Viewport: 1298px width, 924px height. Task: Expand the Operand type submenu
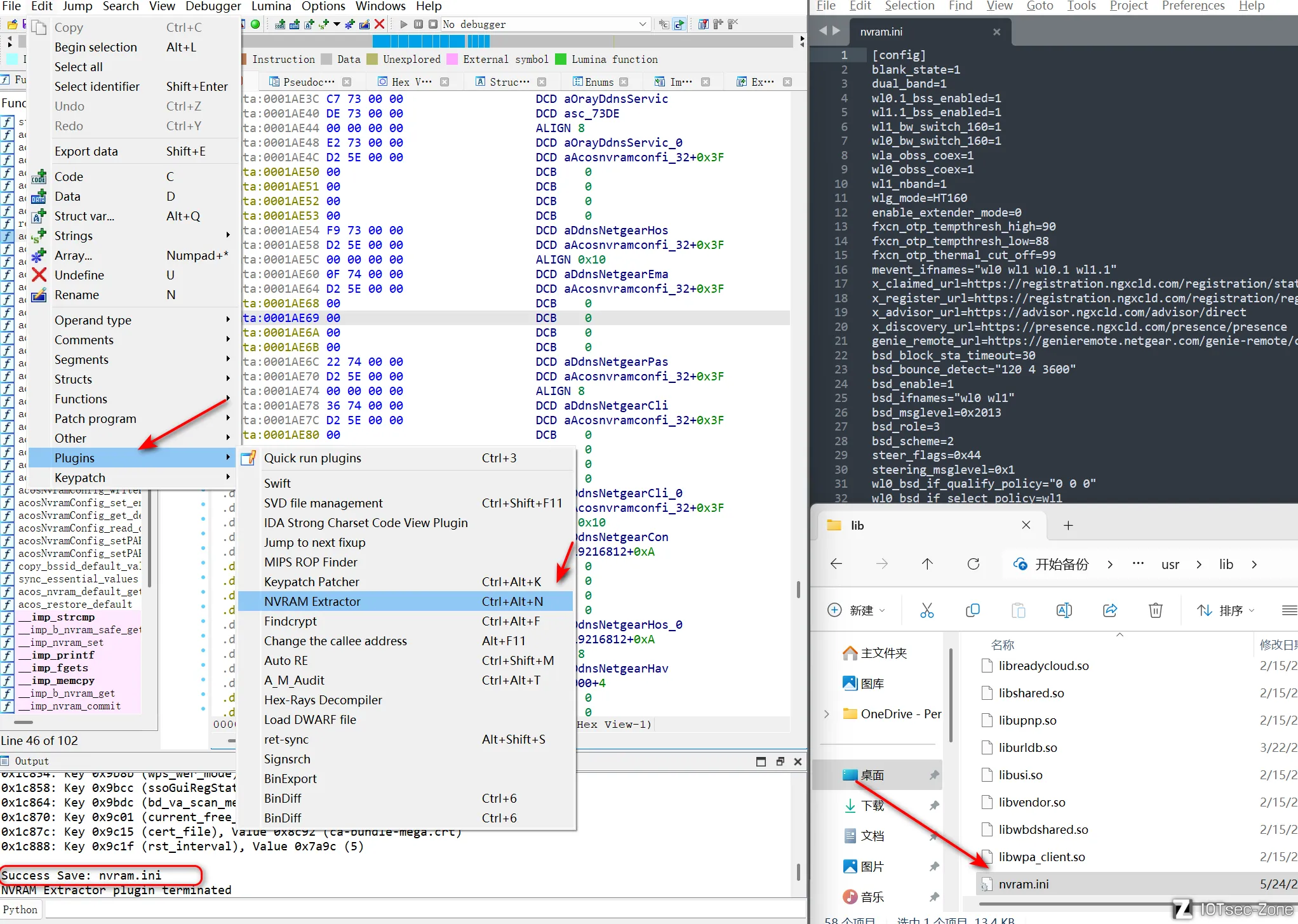pos(132,320)
